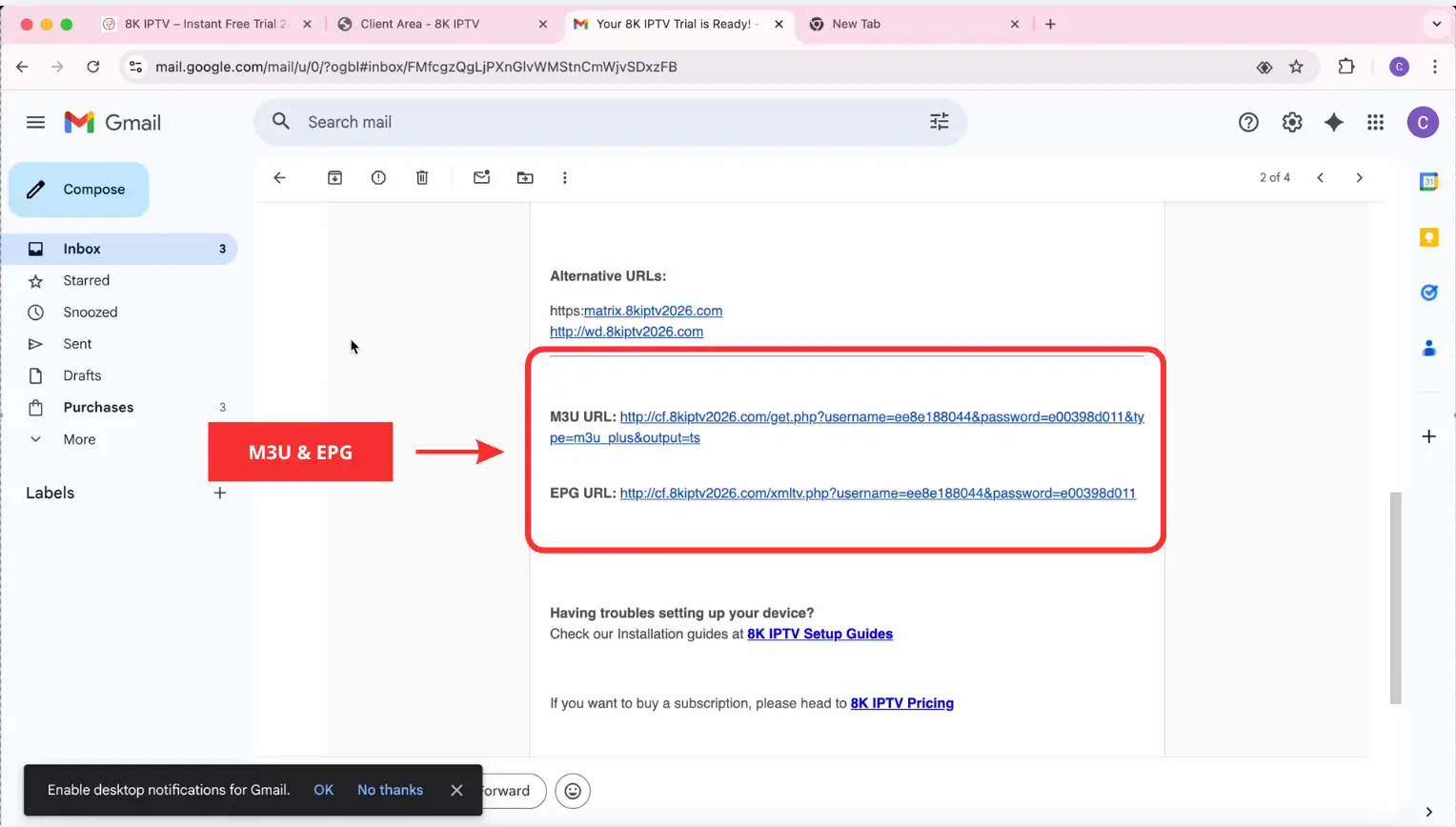Screen dimensions: 1456x827
Task: Bookmark this page star icon
Action: coord(1296,67)
